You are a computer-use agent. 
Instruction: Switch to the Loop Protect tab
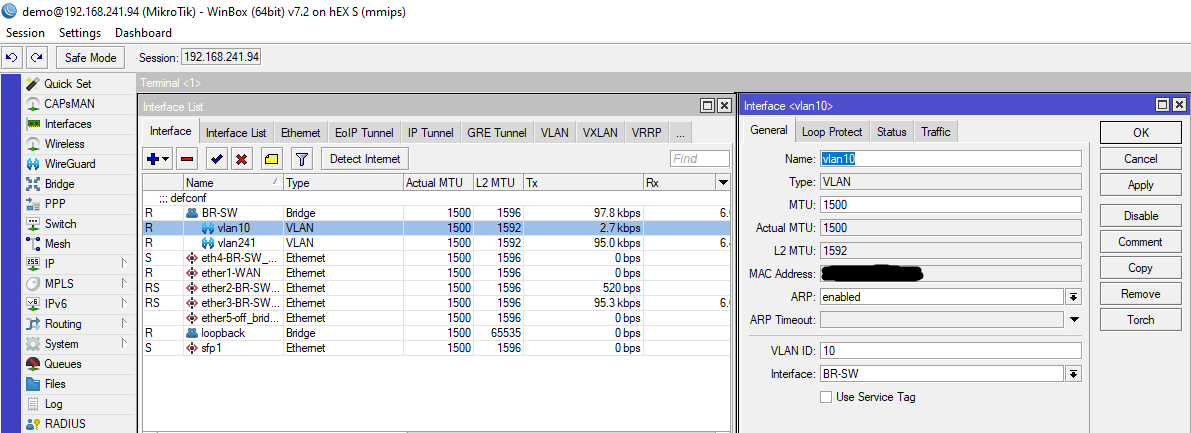tap(832, 132)
